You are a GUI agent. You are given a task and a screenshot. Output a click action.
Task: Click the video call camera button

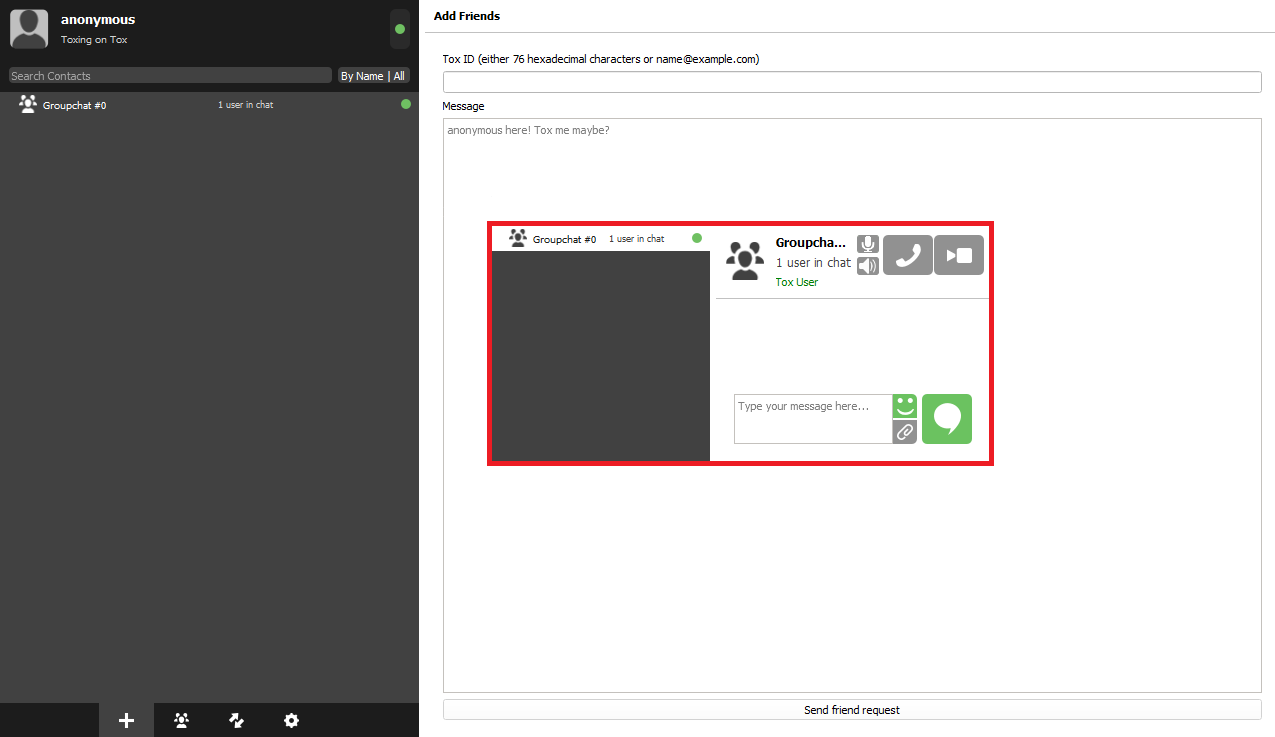pos(959,255)
